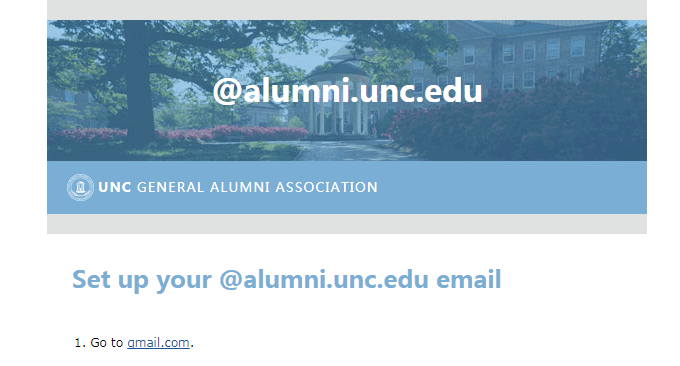The image size is (680, 366).
Task: Click the walkway path in the photo
Action: pyautogui.click(x=347, y=150)
